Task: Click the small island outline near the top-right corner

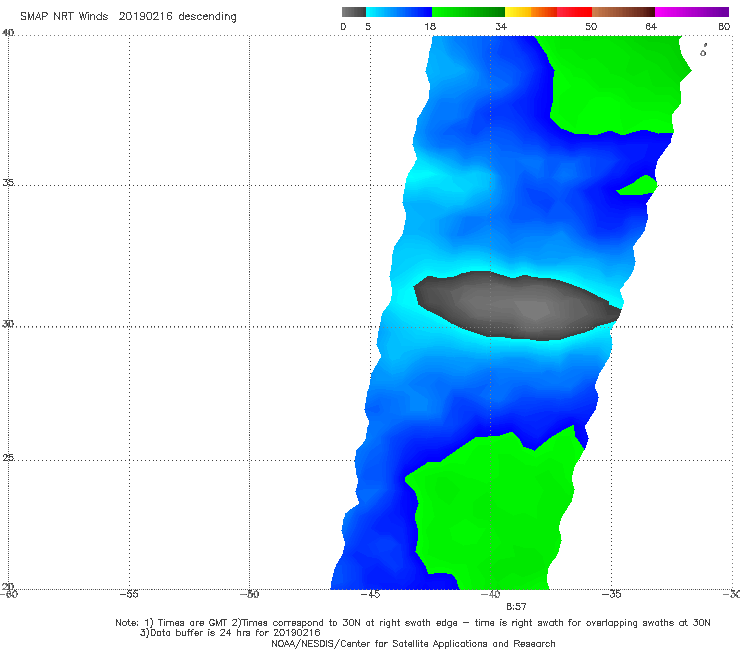Action: tap(703, 51)
